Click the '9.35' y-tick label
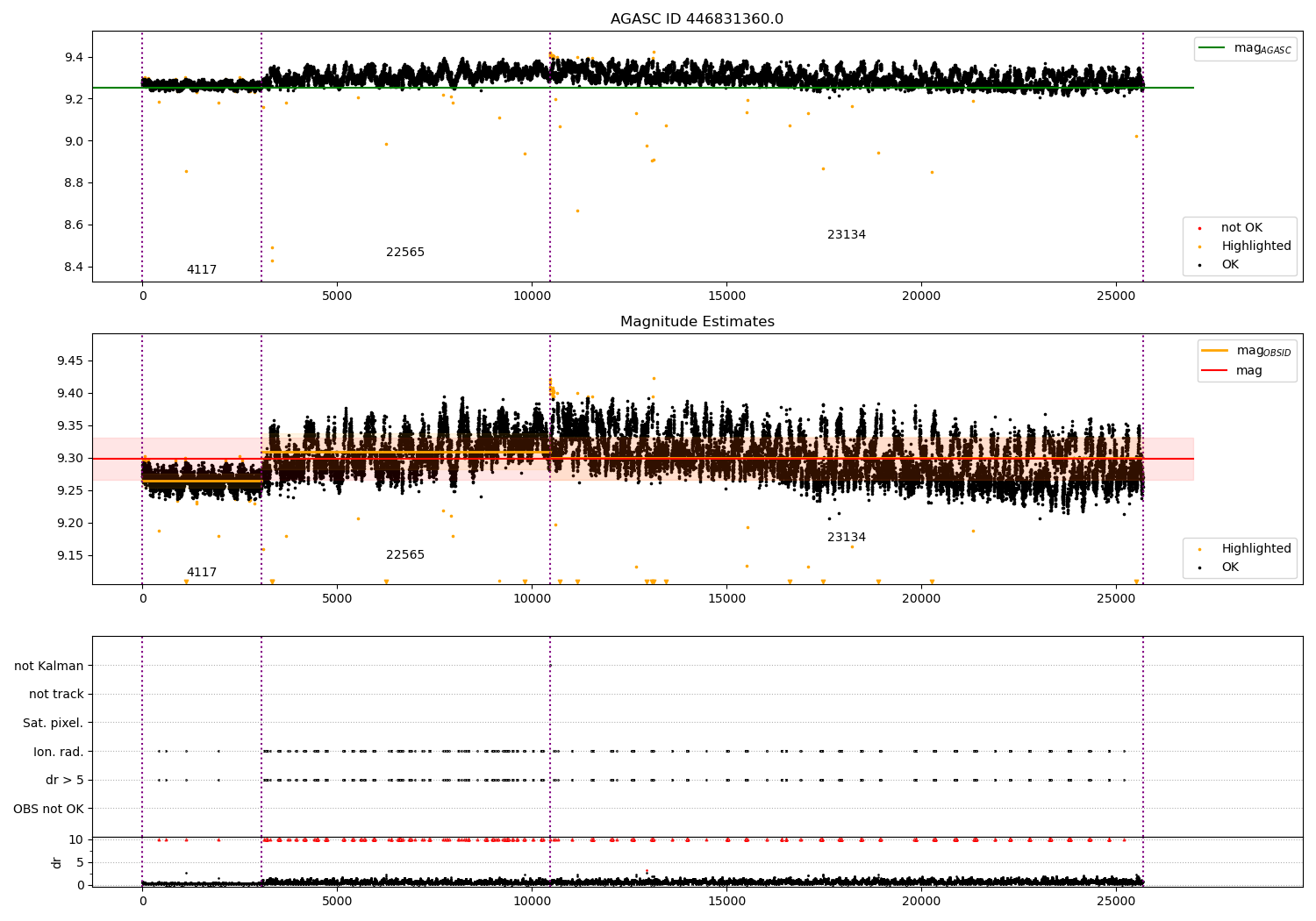The height and width of the screenshot is (921, 1316). tap(70, 426)
